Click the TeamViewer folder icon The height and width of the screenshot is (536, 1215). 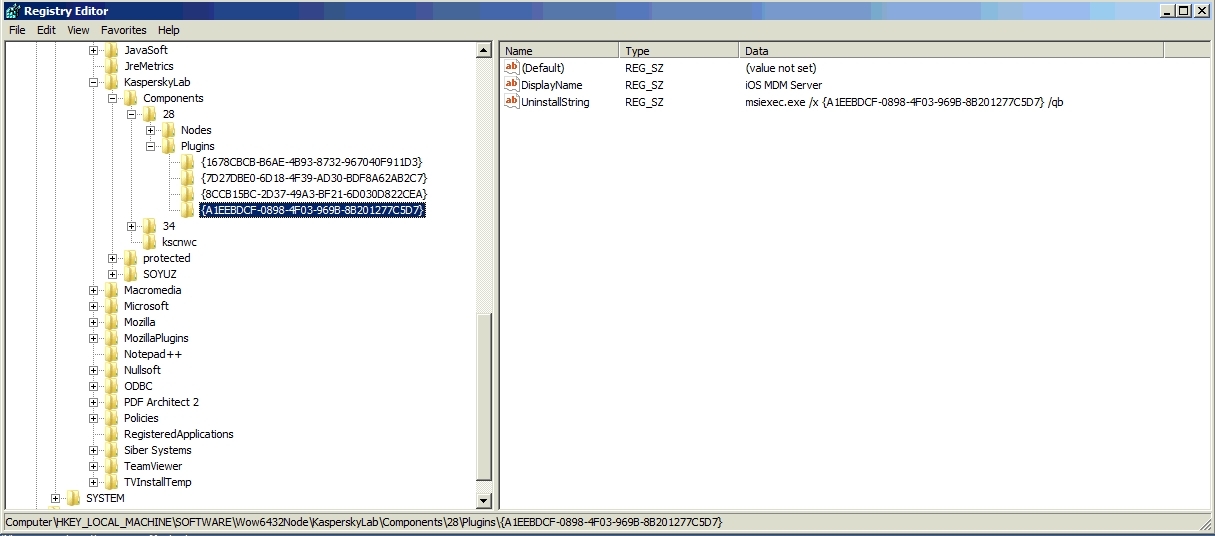(x=111, y=466)
